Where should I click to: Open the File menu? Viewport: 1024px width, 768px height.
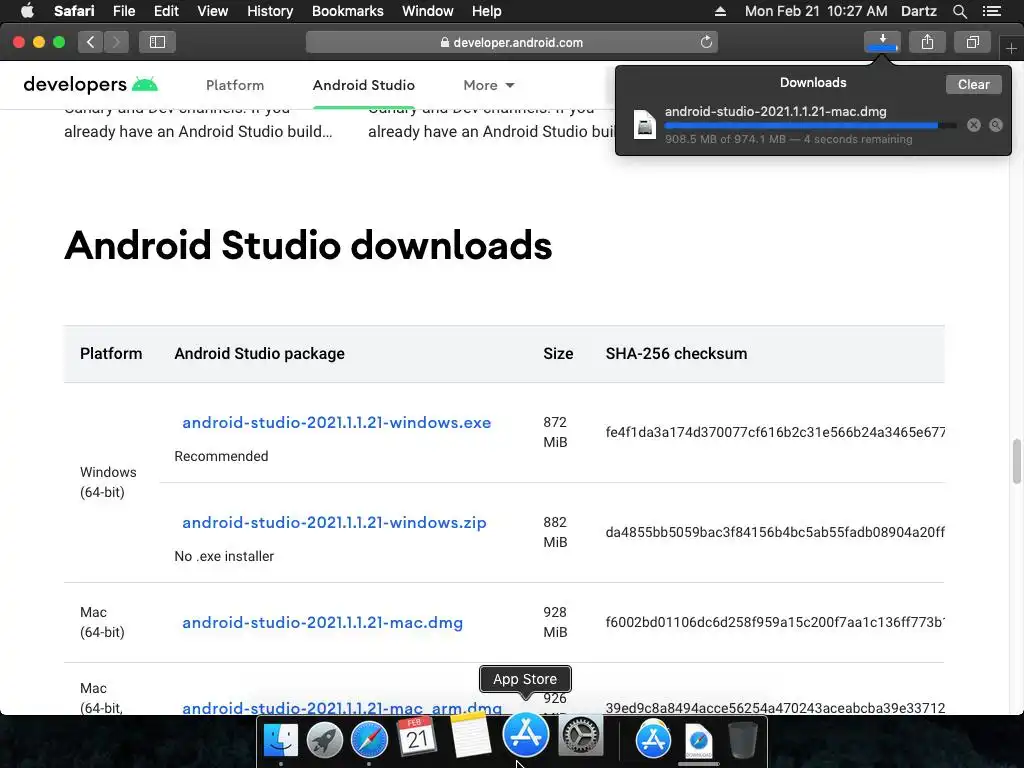[123, 11]
